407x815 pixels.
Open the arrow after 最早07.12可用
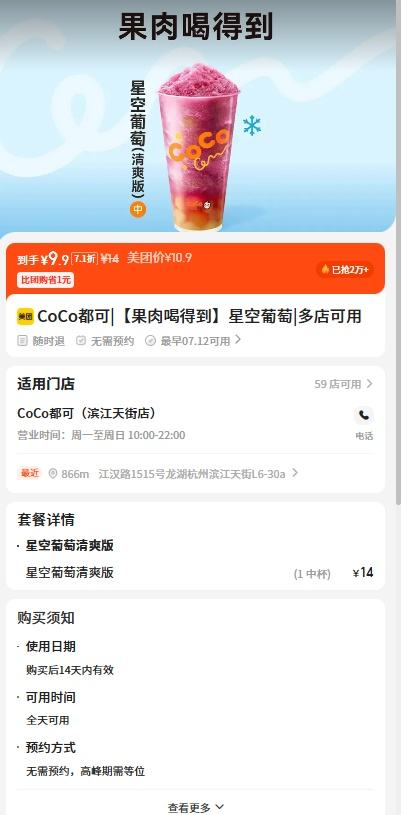(x=238, y=340)
